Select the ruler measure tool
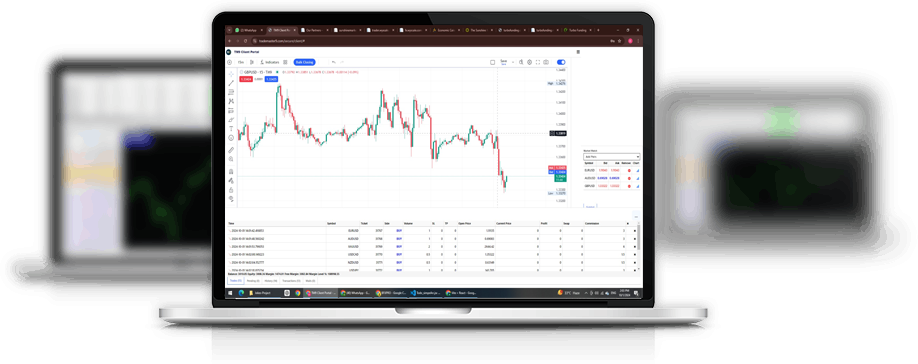 231,150
